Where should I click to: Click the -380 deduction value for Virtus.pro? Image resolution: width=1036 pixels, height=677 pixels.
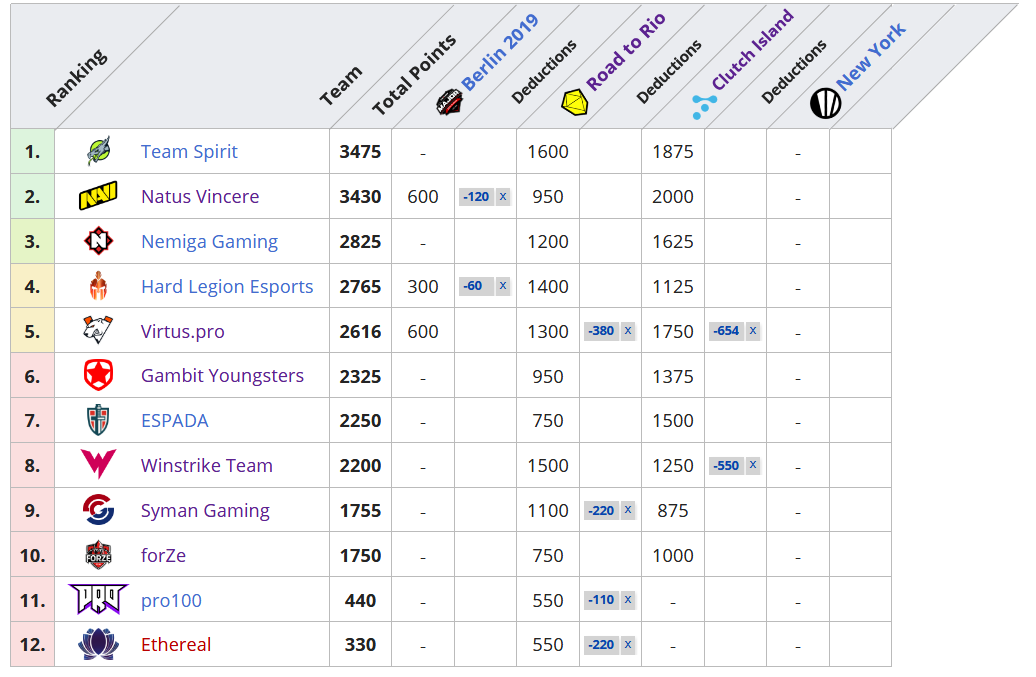tap(602, 330)
